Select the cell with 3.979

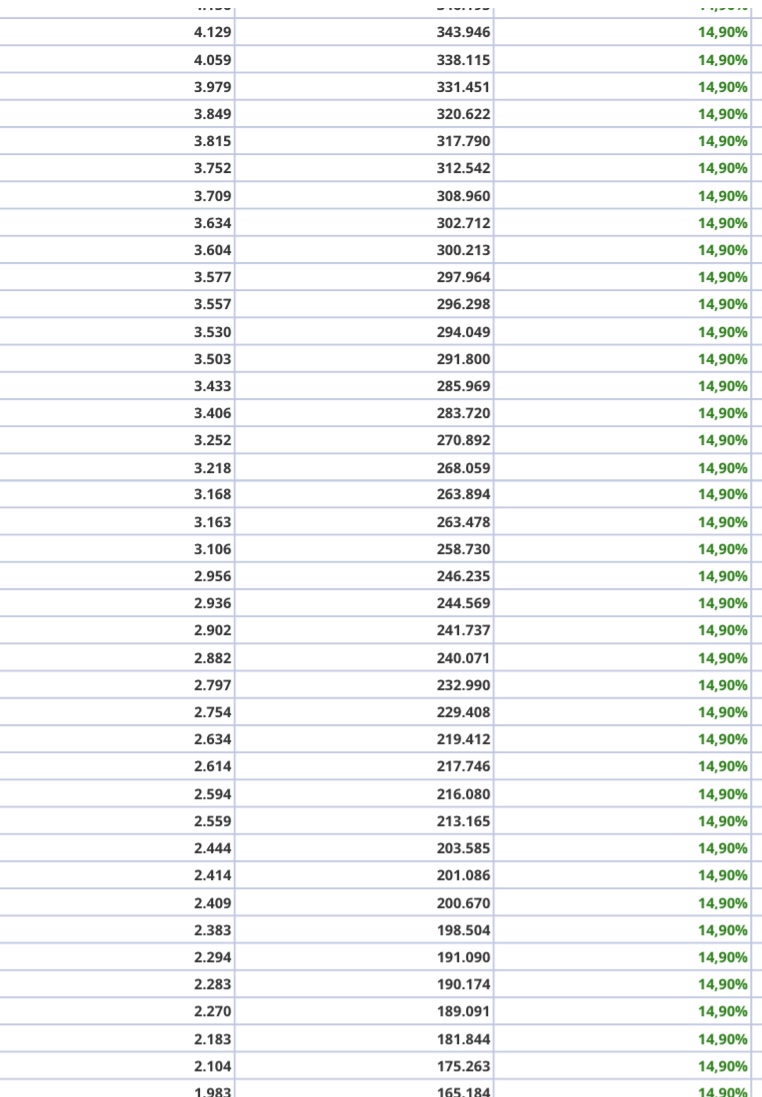[x=213, y=87]
